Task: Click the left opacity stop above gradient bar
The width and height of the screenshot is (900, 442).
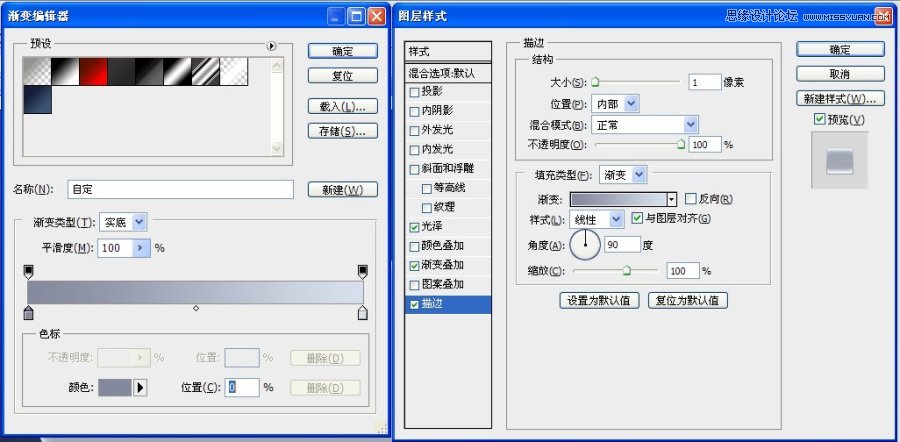Action: click(x=29, y=272)
